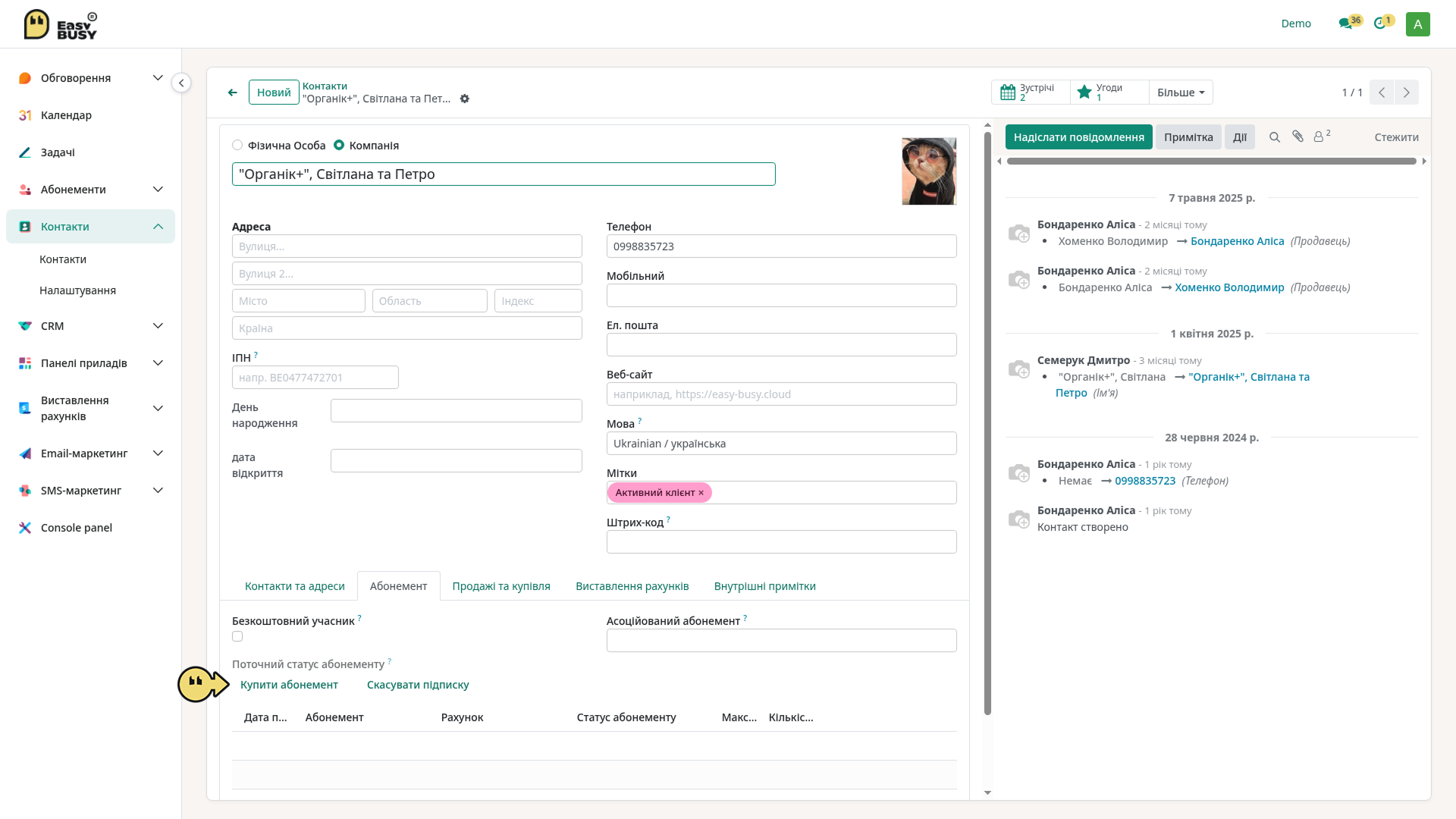The image size is (1456, 819).
Task: Open the Обговорення sidebar icon
Action: 25,78
